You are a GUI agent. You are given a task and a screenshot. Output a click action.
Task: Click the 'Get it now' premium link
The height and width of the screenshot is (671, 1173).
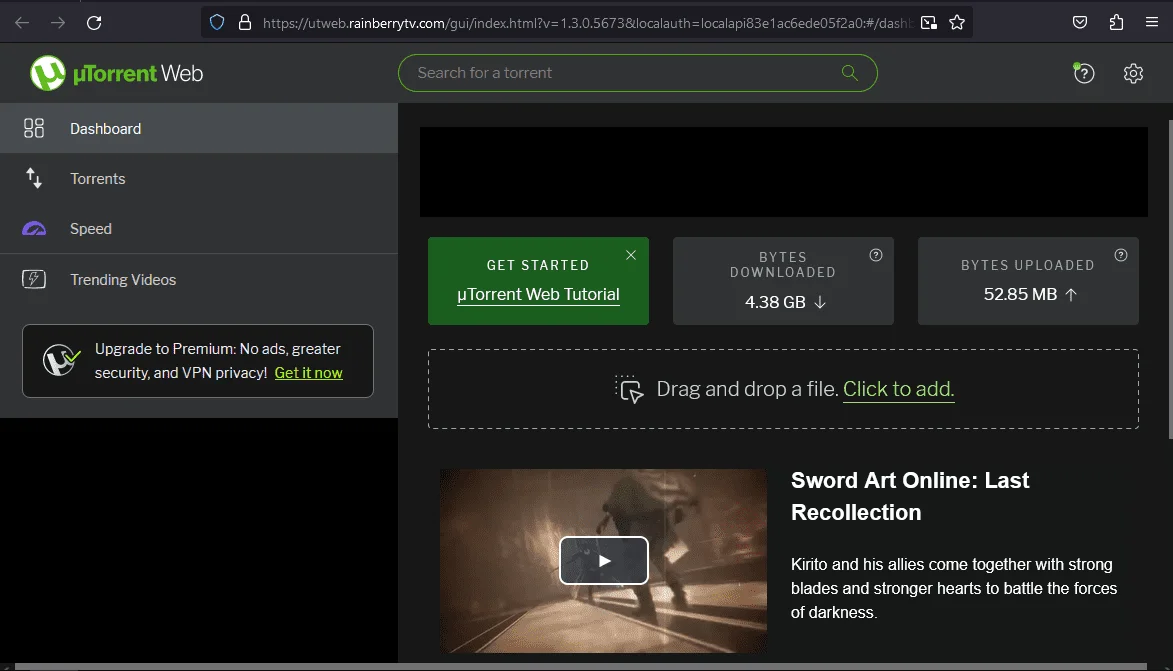click(x=308, y=373)
